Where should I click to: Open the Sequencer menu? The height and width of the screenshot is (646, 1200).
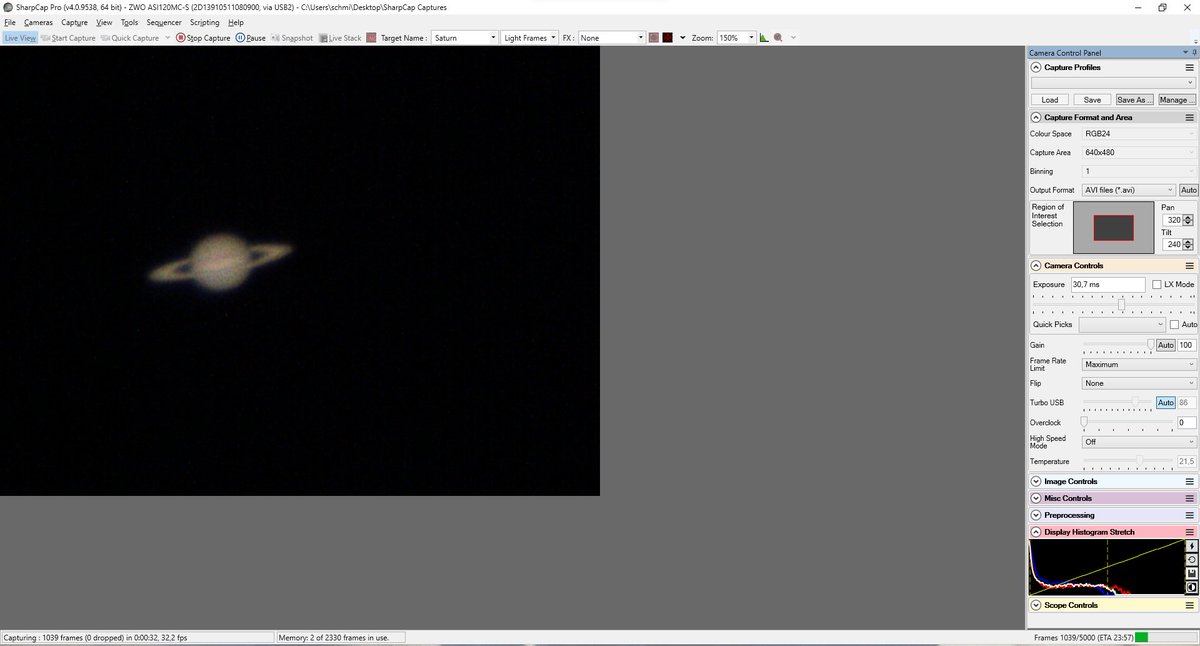point(164,22)
